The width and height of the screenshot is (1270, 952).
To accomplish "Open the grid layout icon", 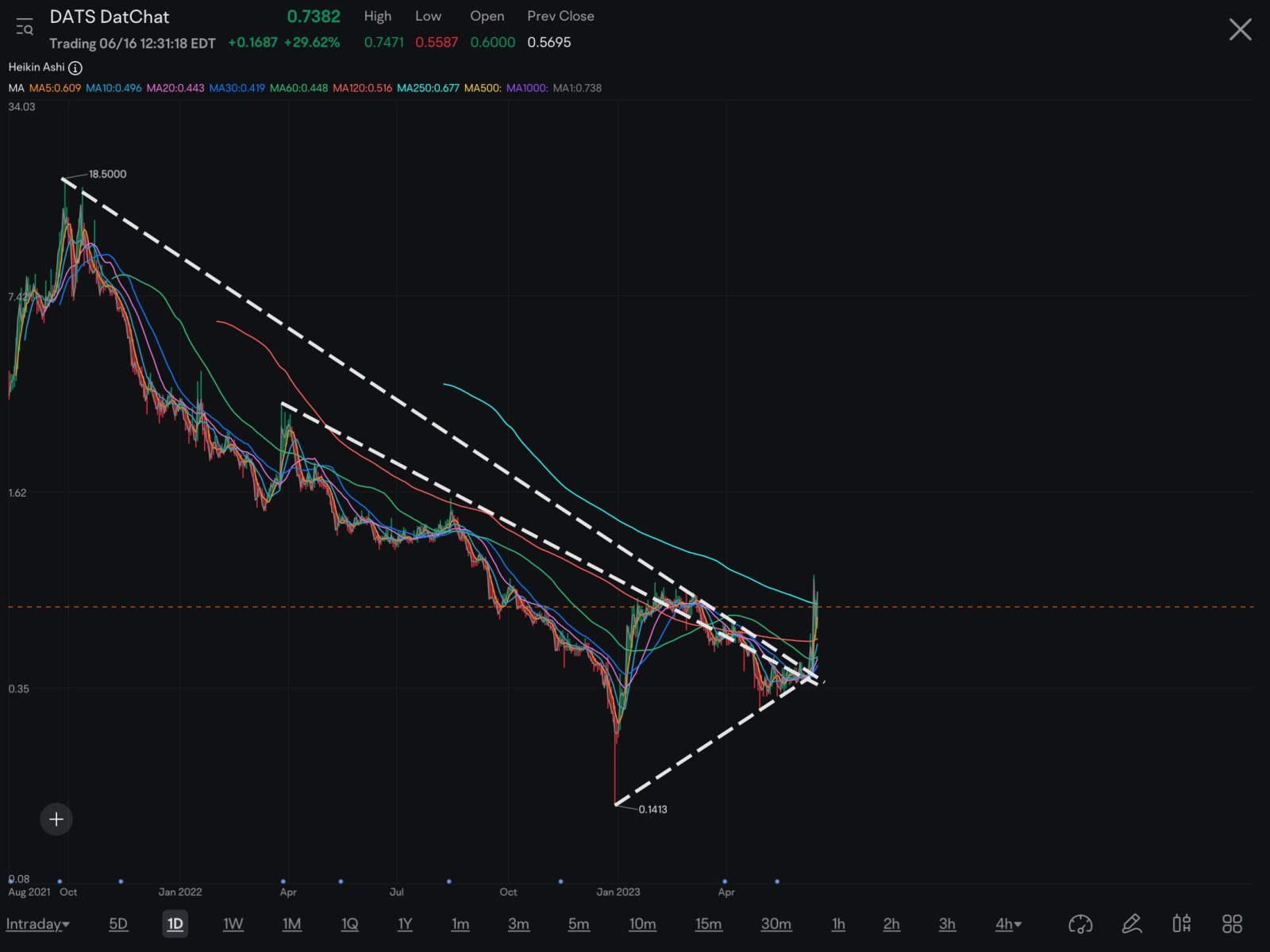I will coord(1232,923).
